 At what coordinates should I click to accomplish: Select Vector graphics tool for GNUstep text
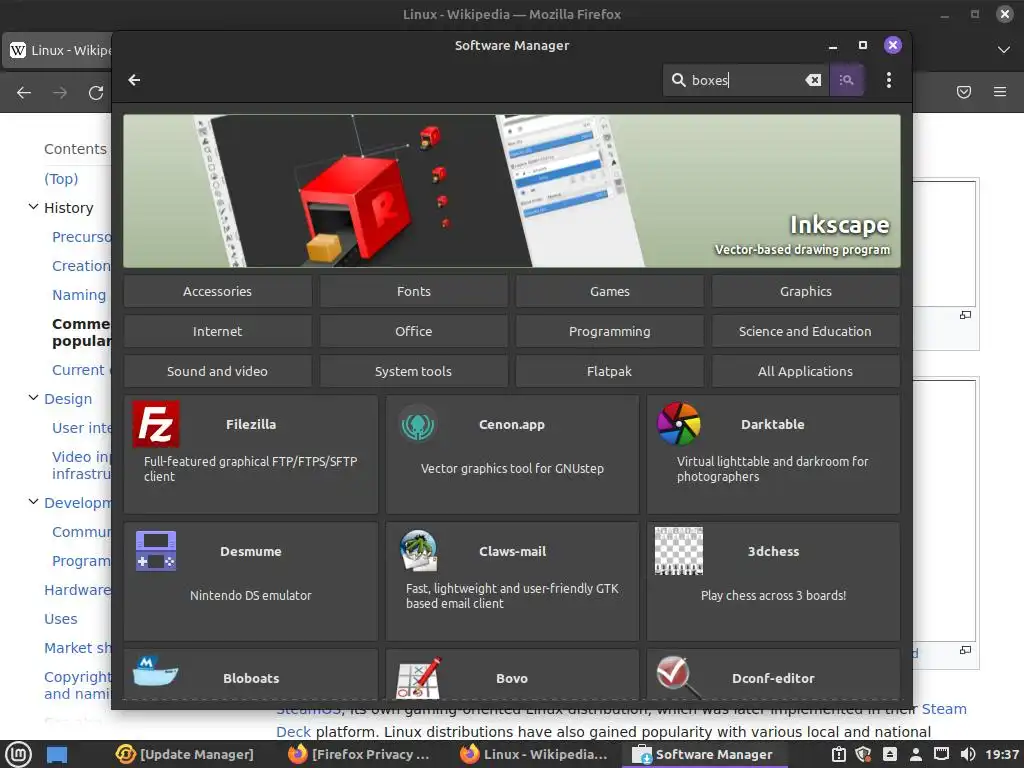[x=512, y=468]
